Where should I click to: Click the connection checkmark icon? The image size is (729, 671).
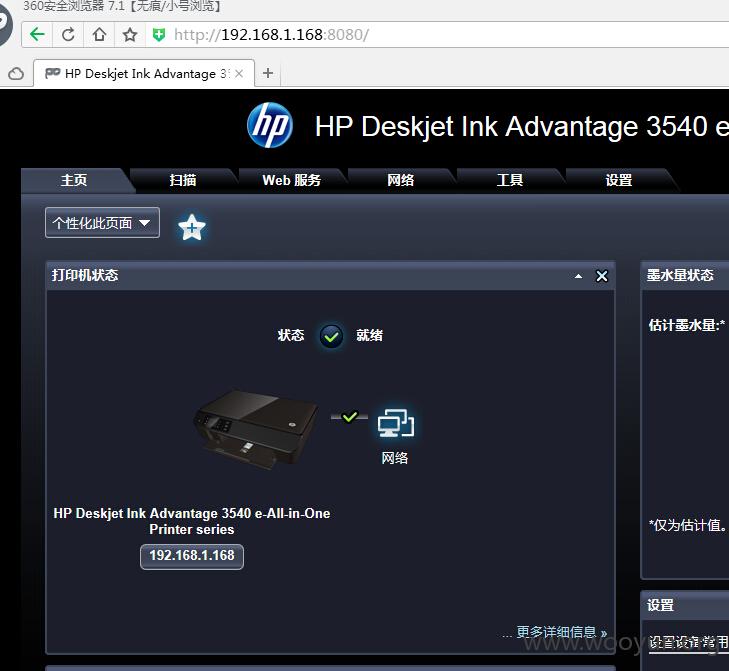[x=350, y=417]
